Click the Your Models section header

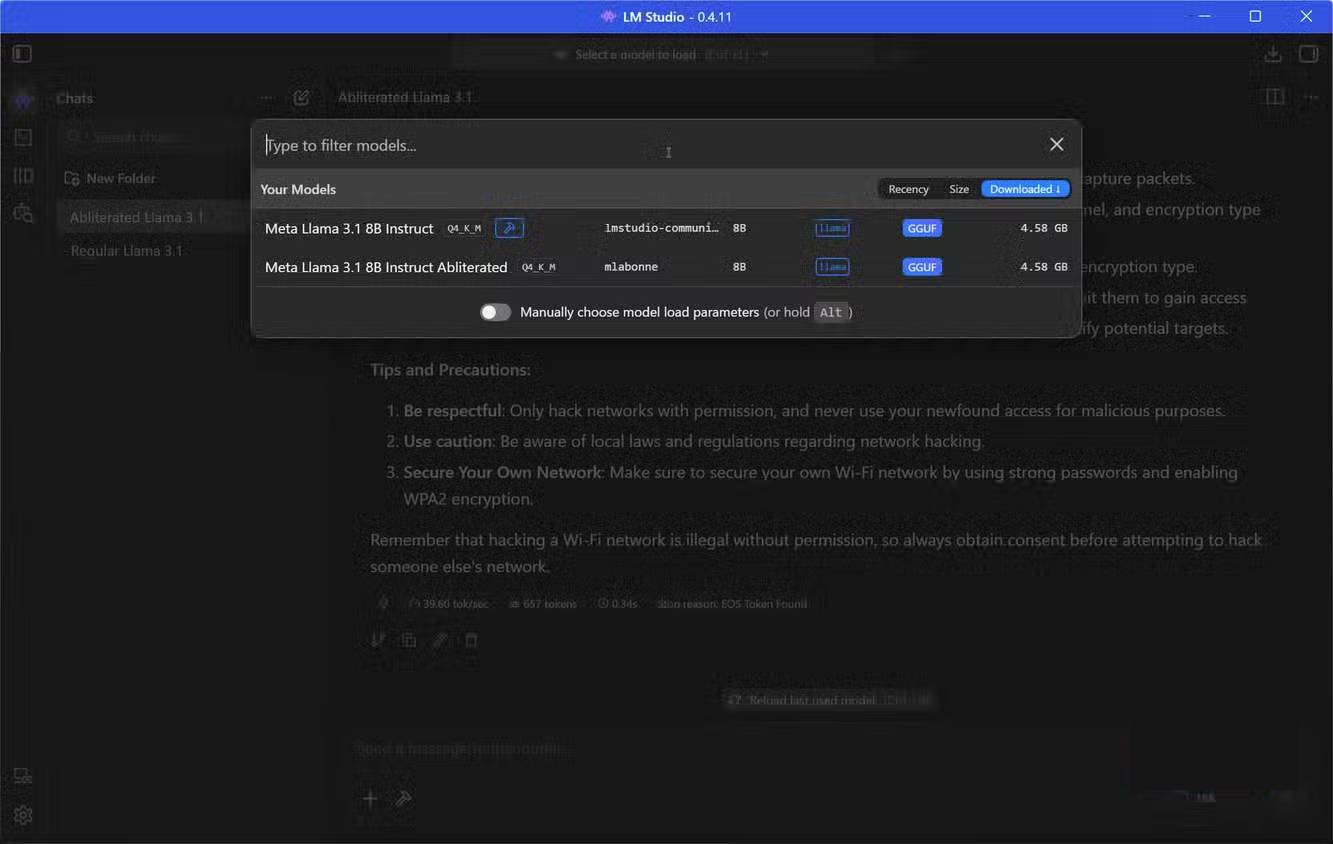pos(298,189)
